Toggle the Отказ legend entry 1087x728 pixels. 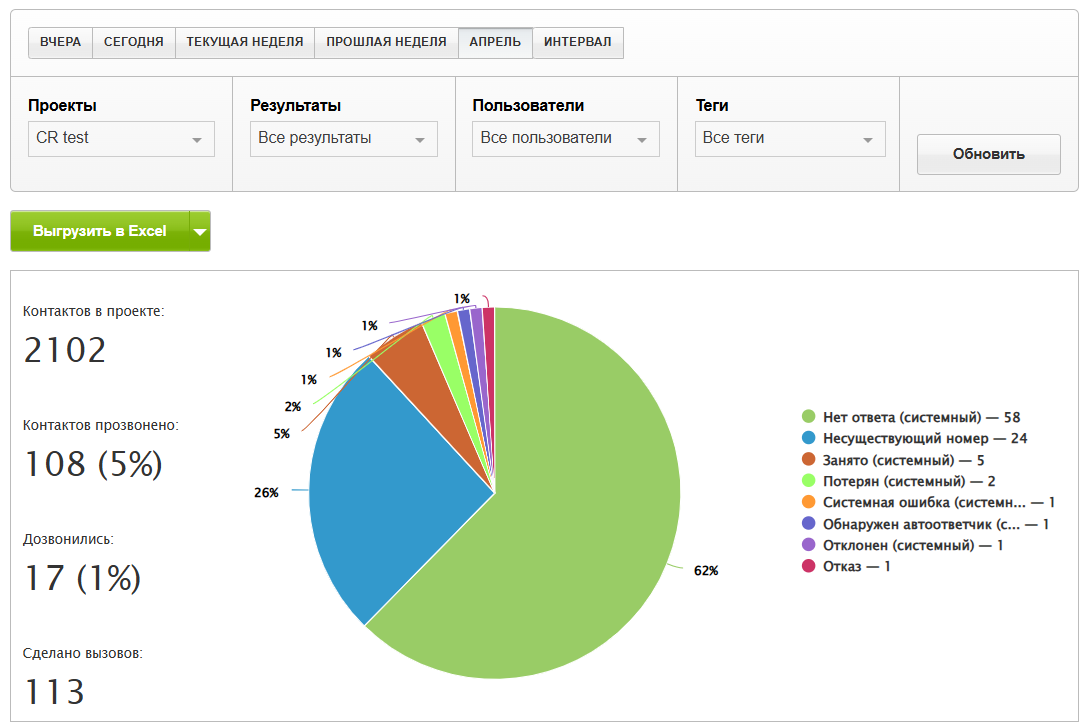845,567
